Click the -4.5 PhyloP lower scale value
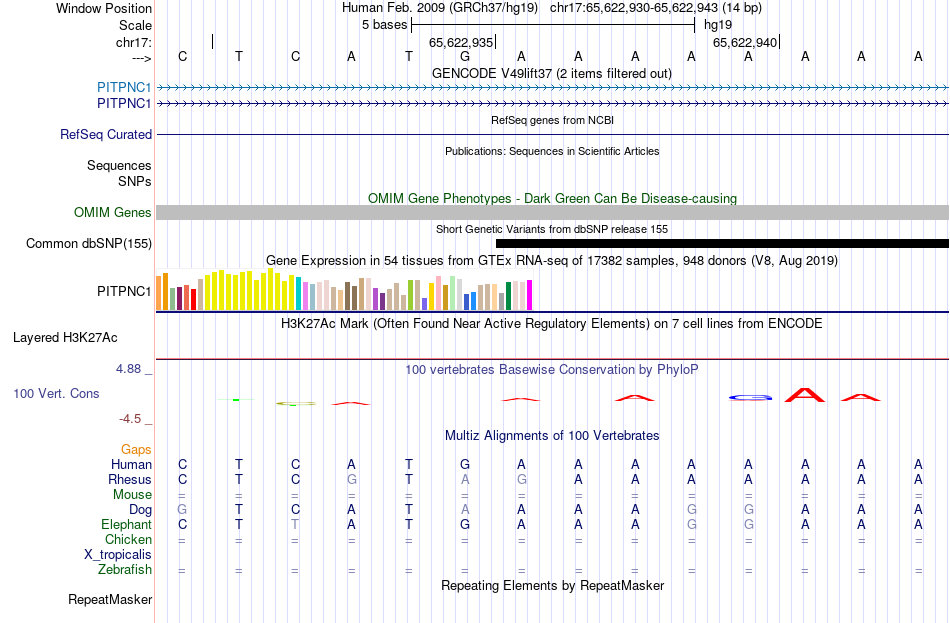Screen dimensions: 950x623 coord(130,419)
